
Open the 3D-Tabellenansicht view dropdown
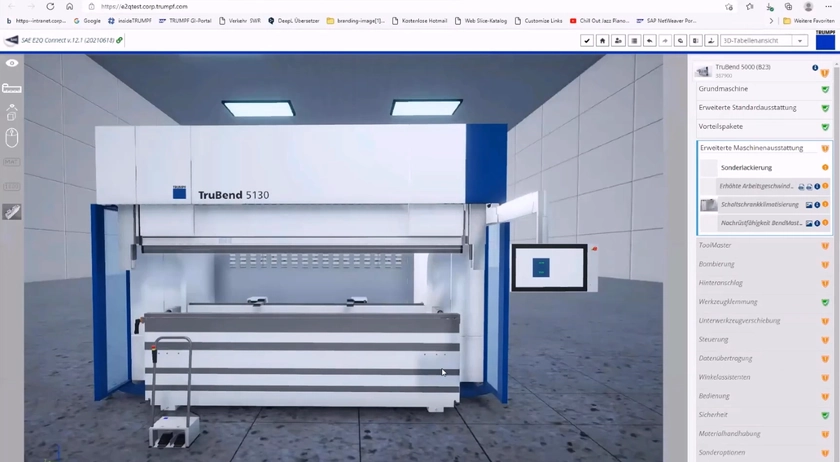764,41
